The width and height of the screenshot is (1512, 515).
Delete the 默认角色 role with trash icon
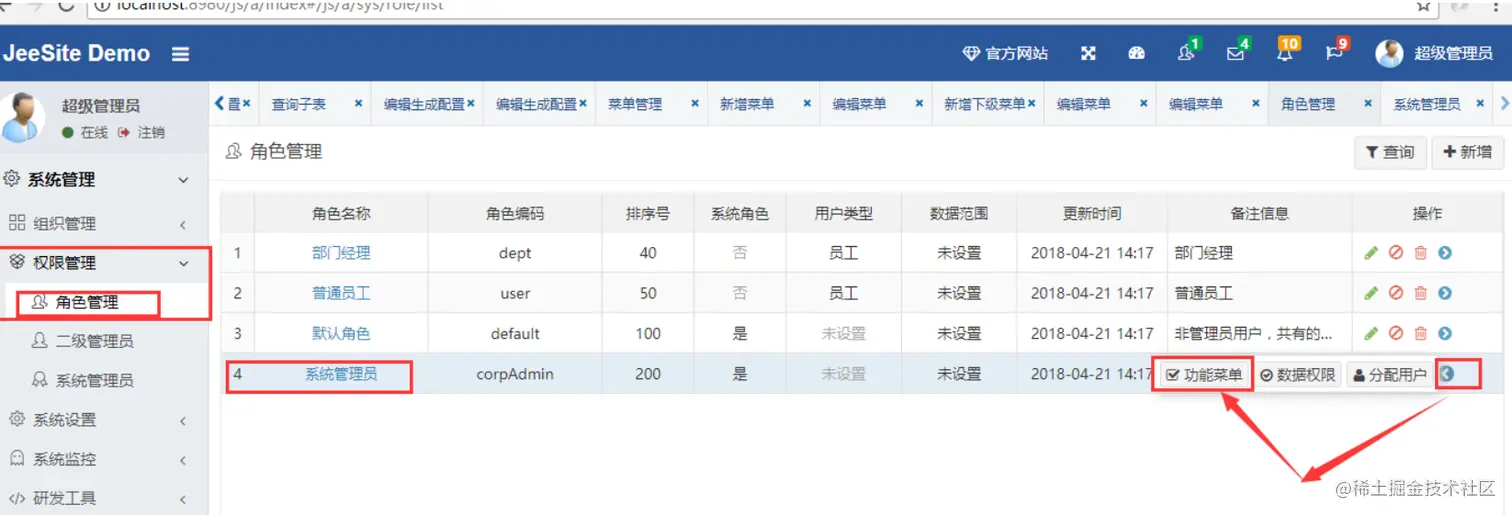click(x=1420, y=333)
